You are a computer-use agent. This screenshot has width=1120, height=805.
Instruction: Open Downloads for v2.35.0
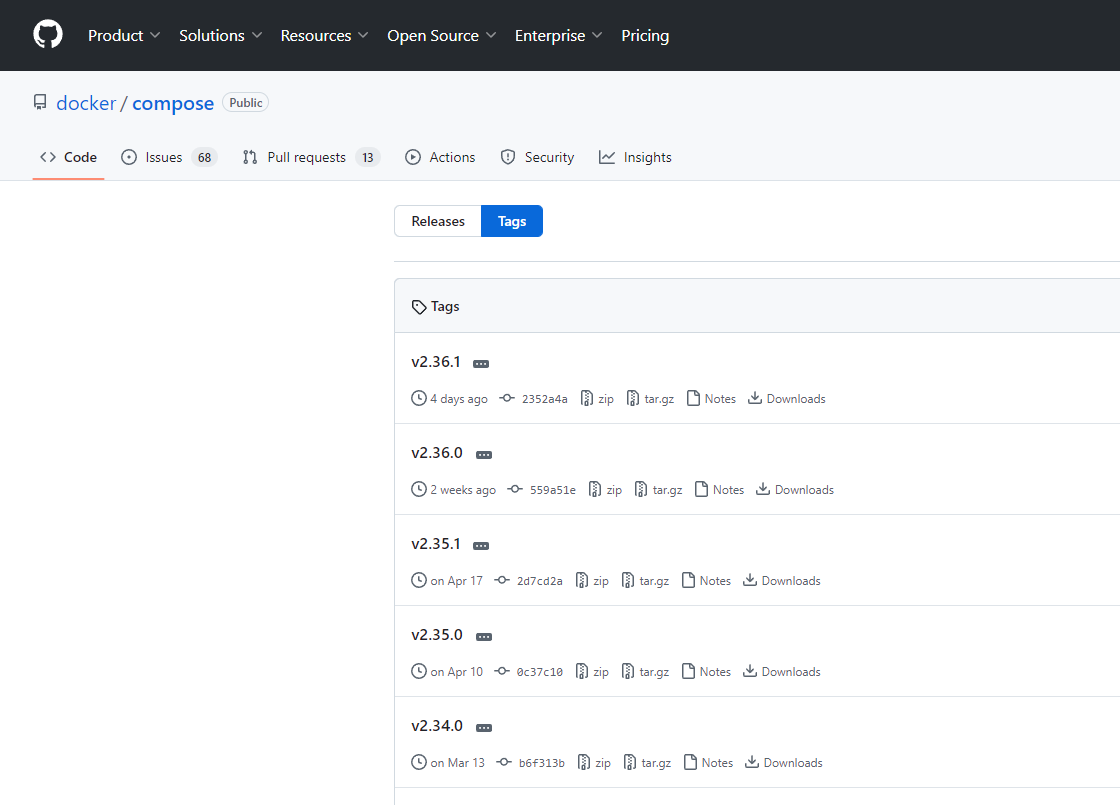point(781,671)
